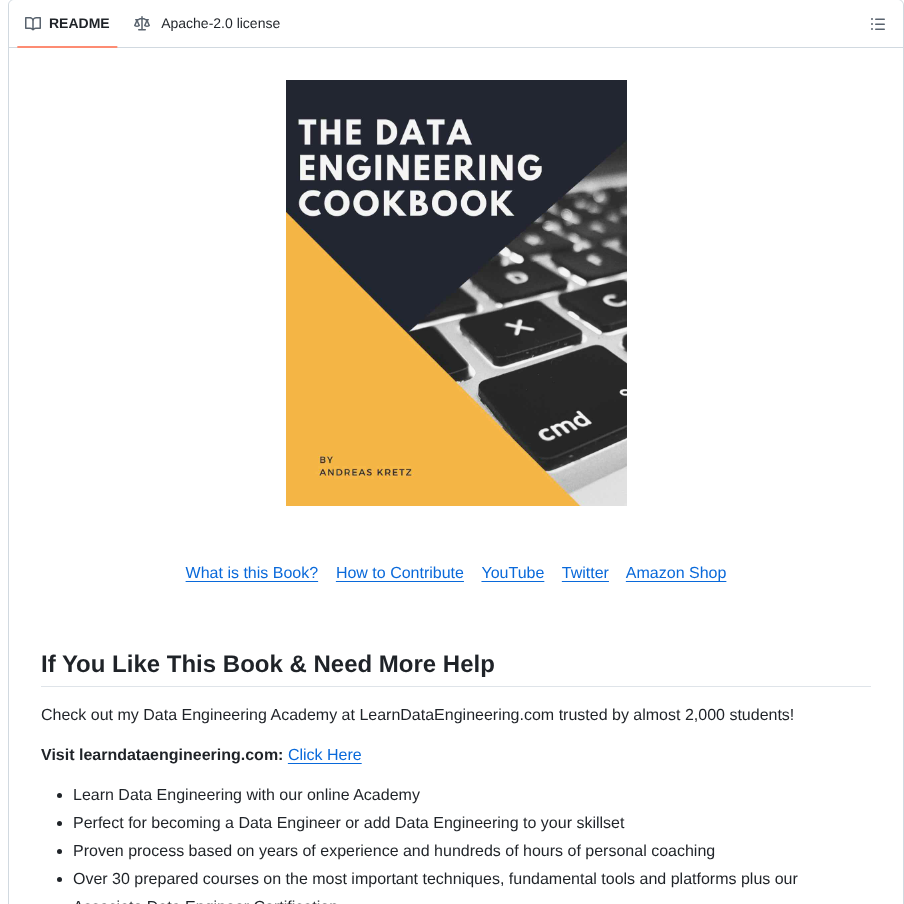Image resolution: width=904 pixels, height=904 pixels.
Task: Open the README outline menu icon
Action: 878,24
